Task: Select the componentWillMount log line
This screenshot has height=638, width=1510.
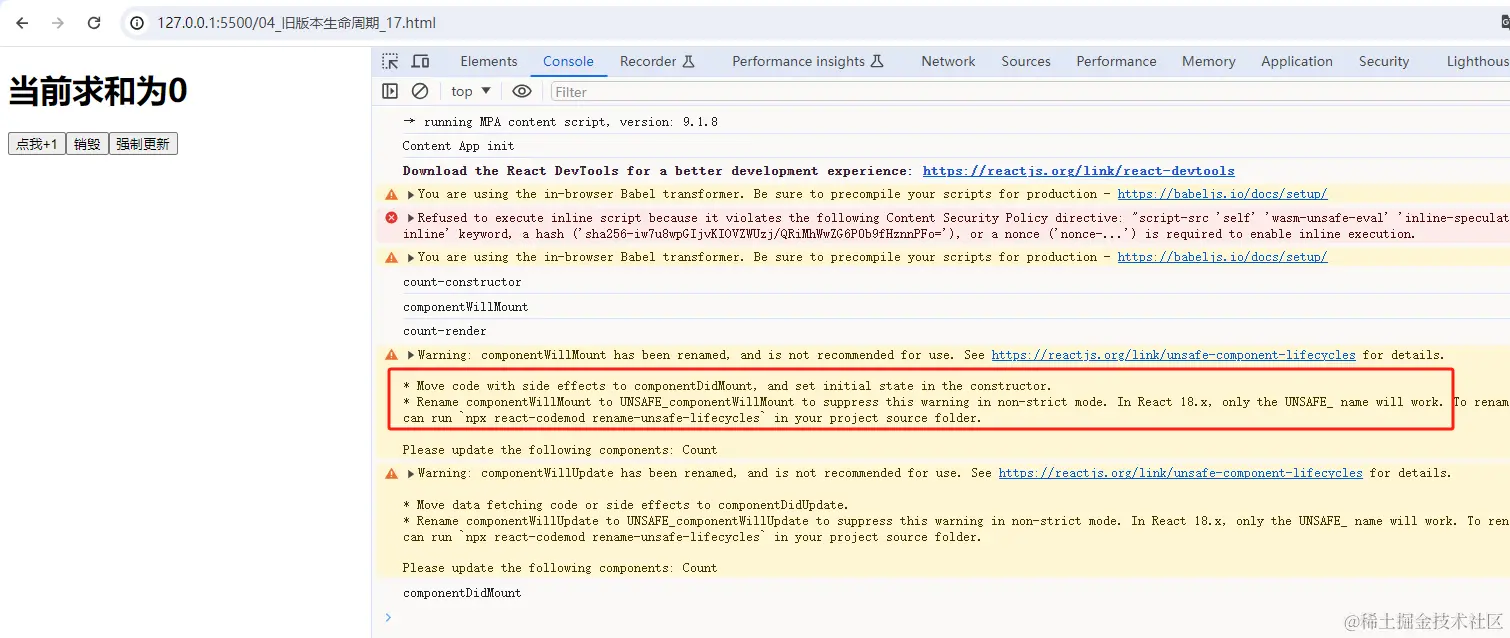Action: point(465,307)
